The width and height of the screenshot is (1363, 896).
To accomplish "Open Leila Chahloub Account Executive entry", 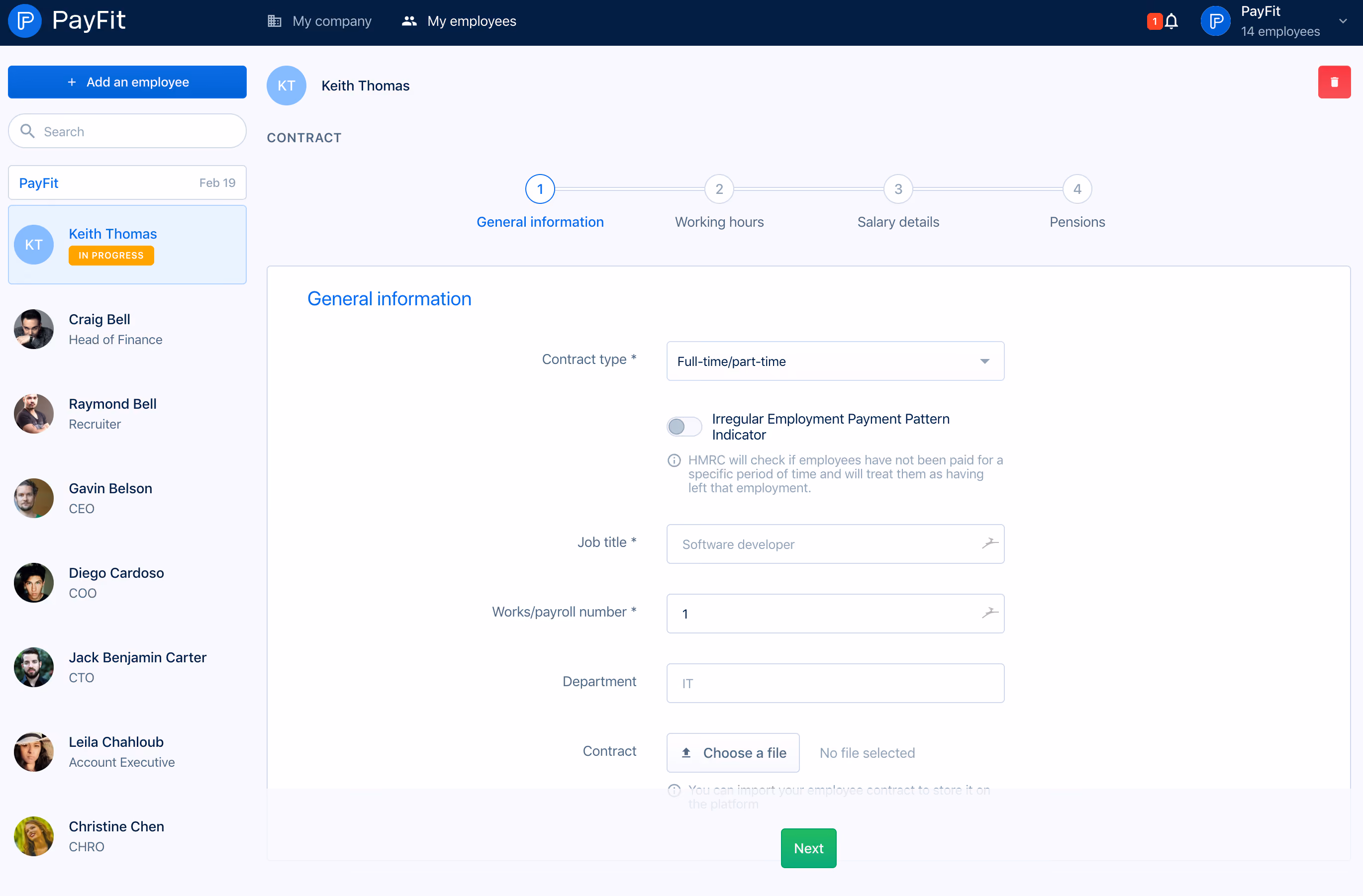I will (x=127, y=752).
